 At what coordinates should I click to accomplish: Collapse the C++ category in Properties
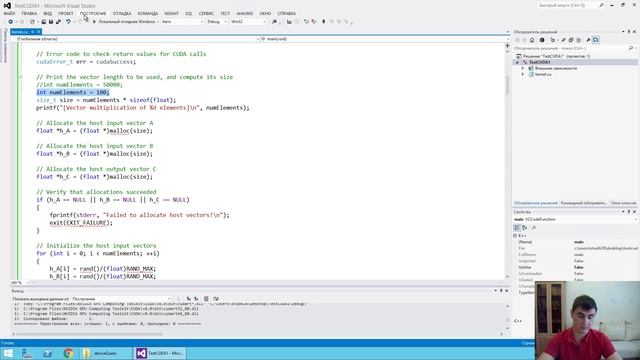point(515,236)
